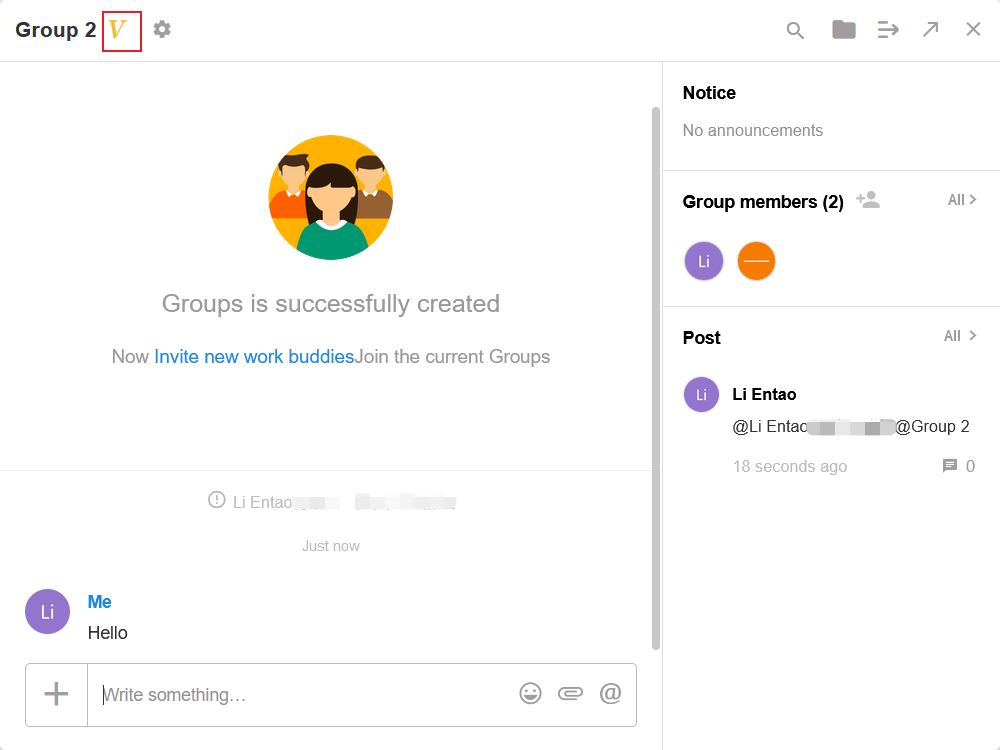The image size is (1000, 750).
Task: Open Li member avatar in Group members
Action: 704,261
